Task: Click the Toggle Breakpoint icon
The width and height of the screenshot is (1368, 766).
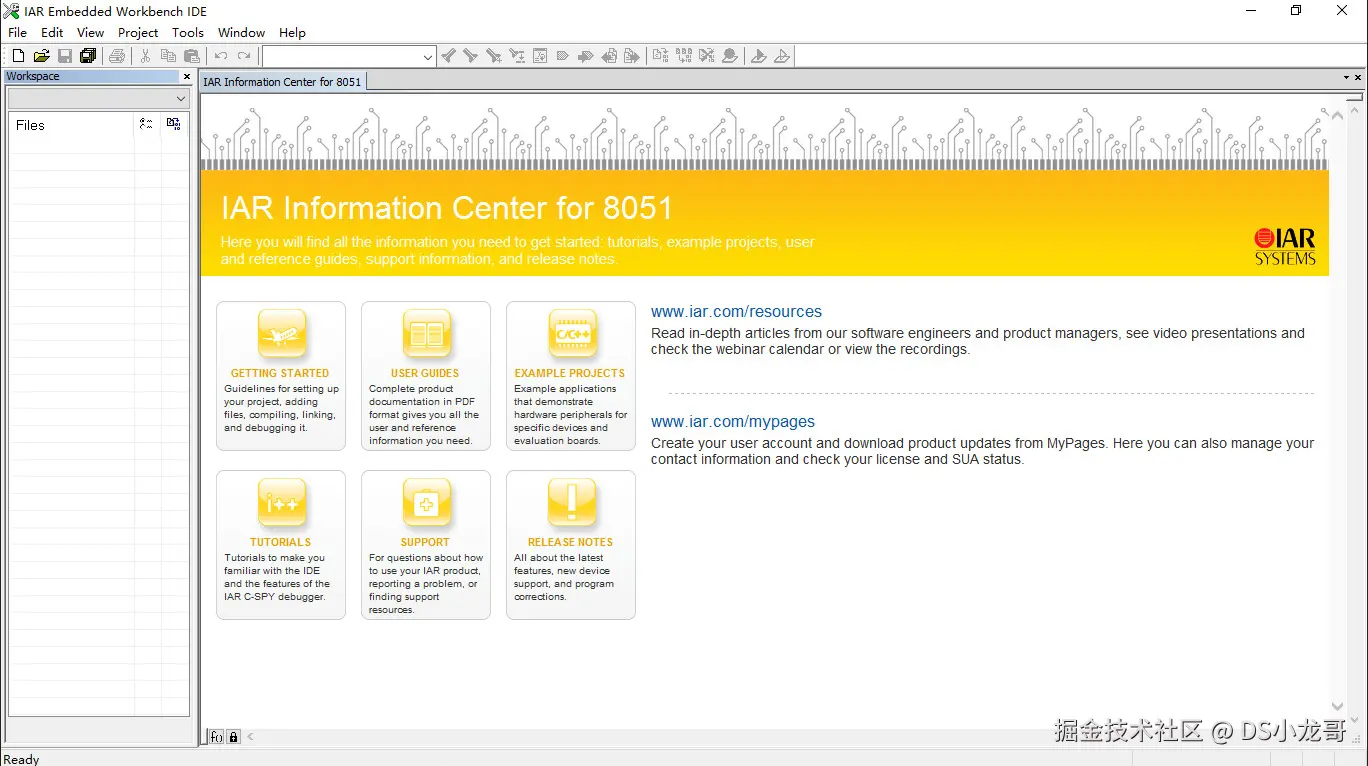Action: pos(730,56)
